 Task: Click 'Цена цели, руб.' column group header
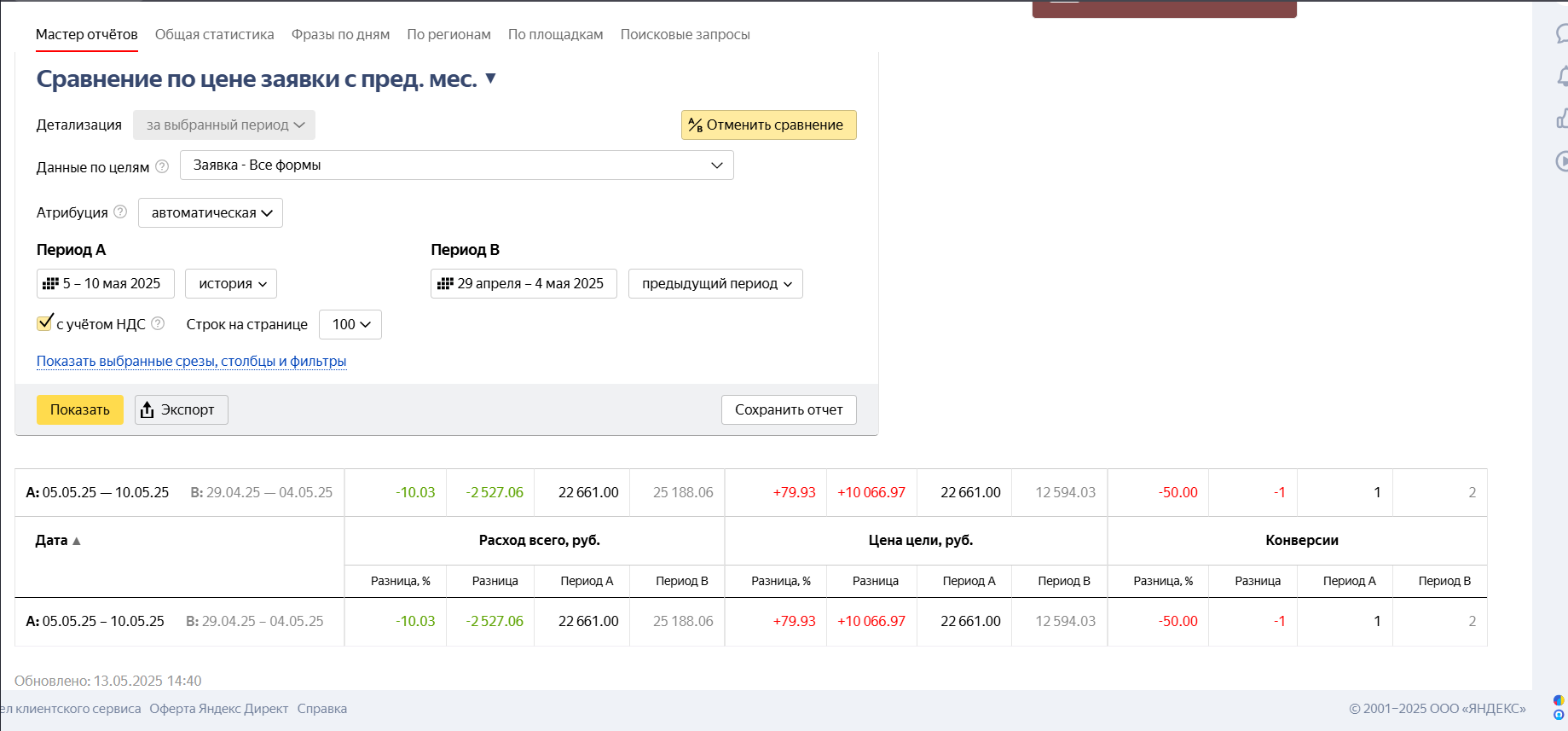920,540
